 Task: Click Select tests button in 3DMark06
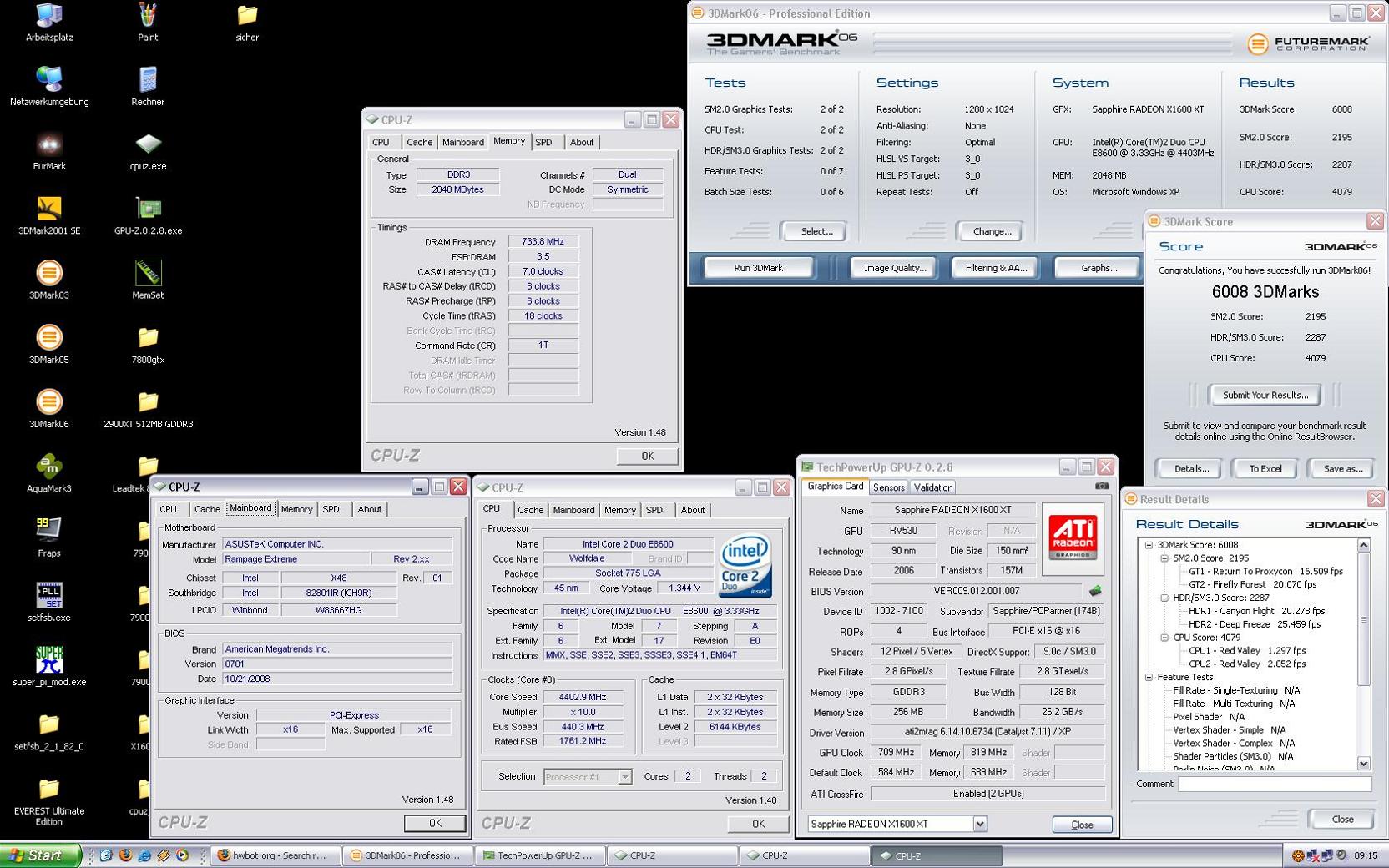(x=816, y=231)
